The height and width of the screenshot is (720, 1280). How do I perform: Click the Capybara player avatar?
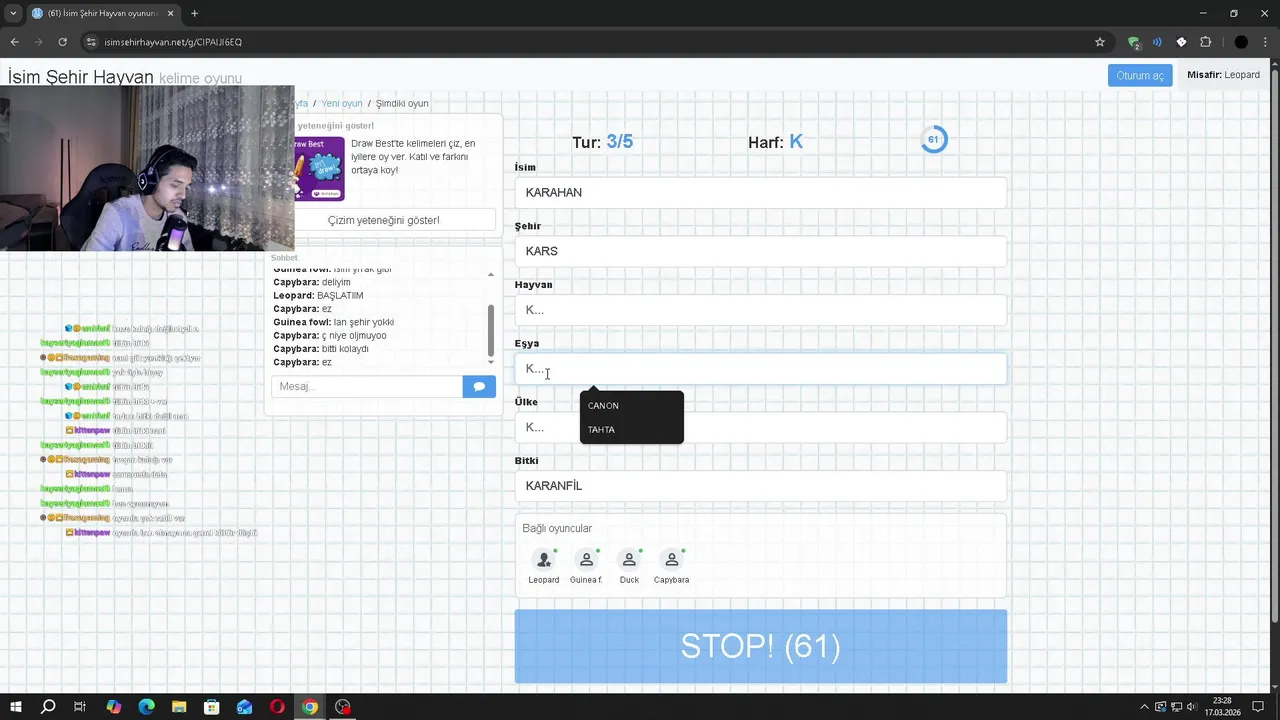tap(672, 560)
